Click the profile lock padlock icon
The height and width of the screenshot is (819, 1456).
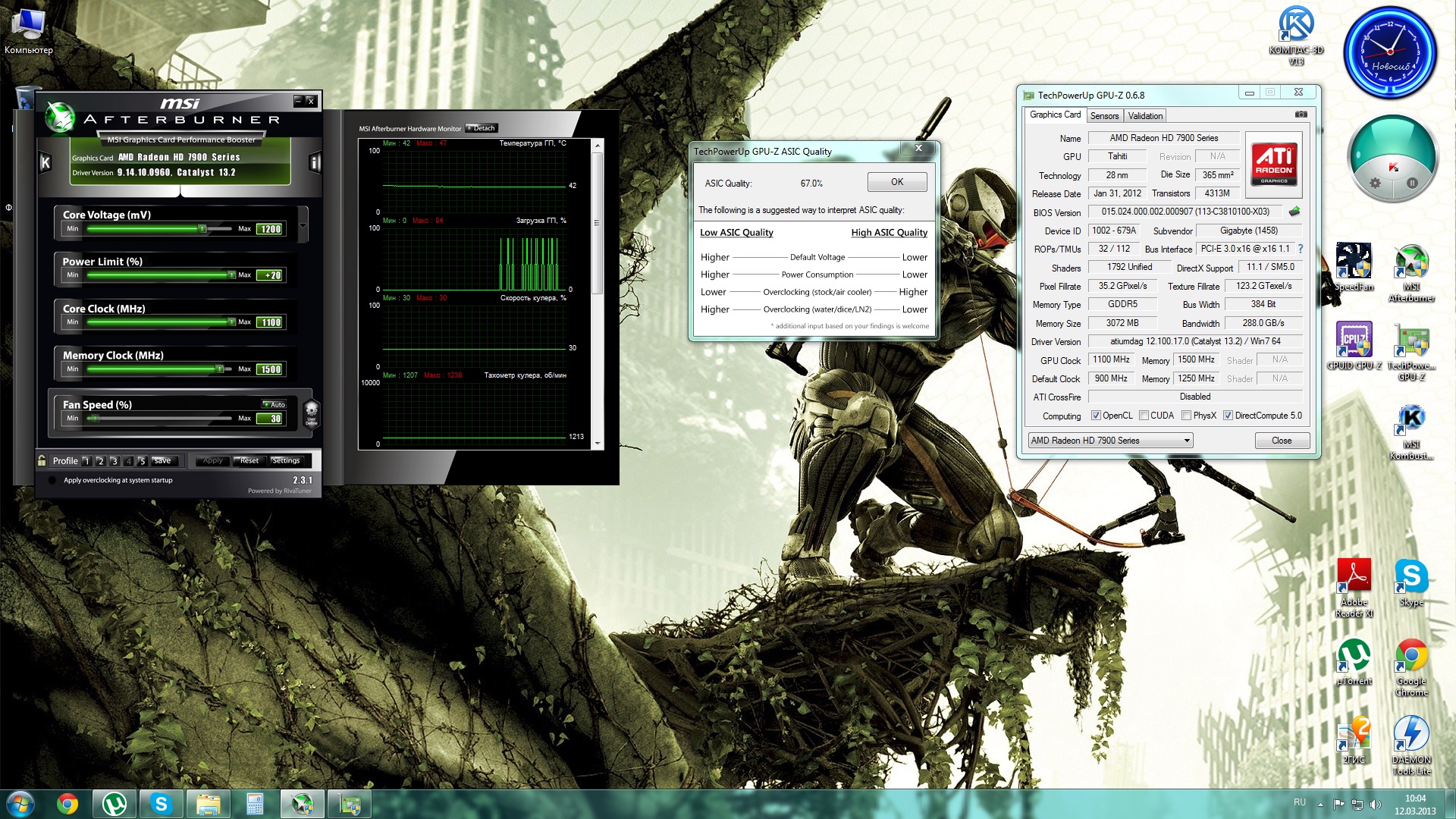coord(42,460)
